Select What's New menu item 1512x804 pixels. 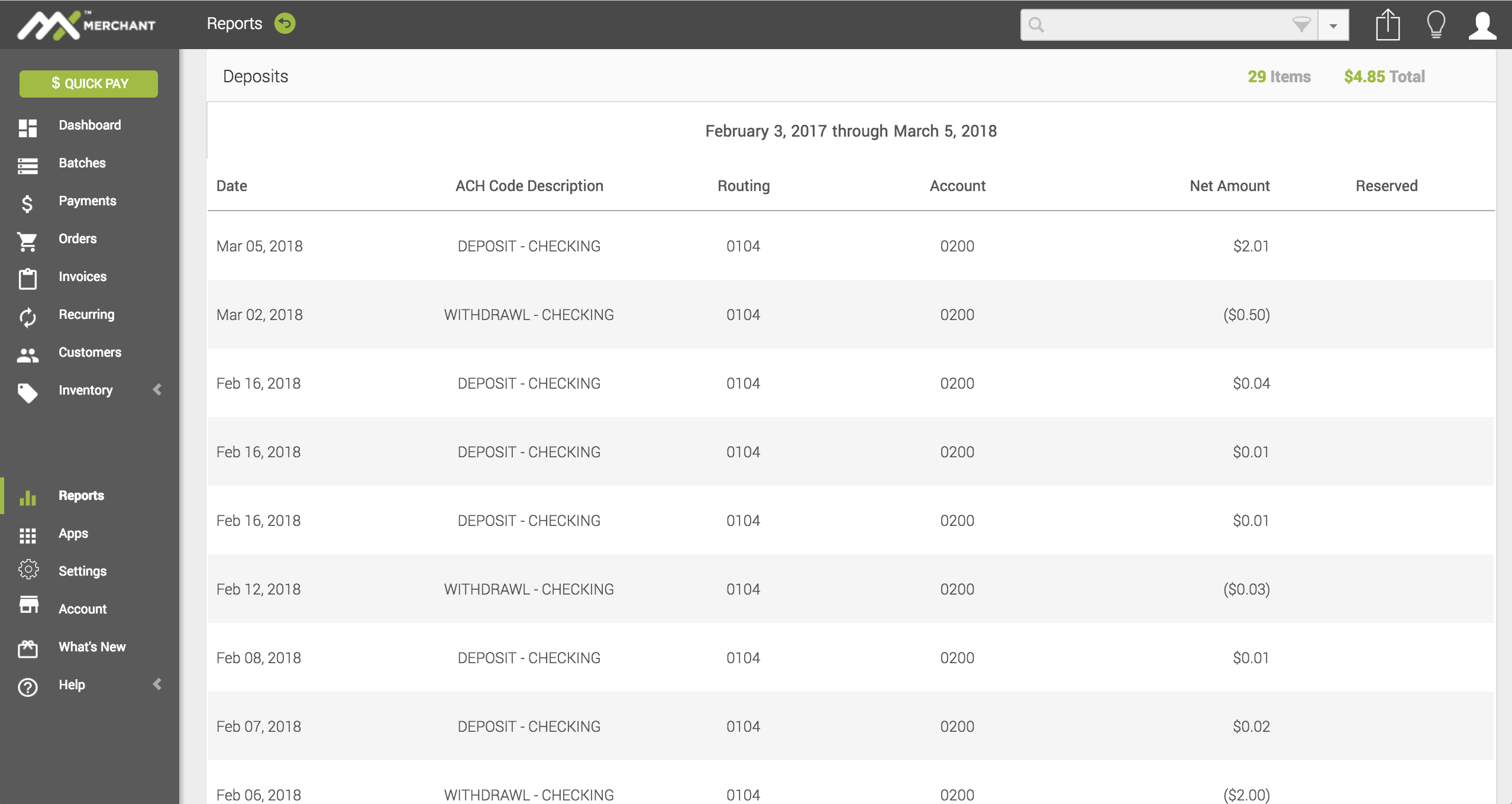(92, 647)
